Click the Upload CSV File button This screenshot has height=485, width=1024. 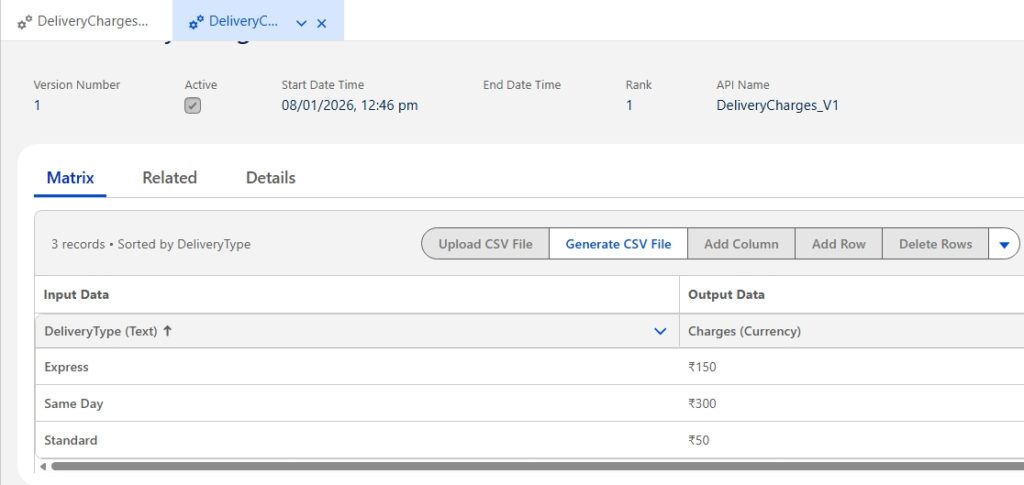tap(485, 244)
